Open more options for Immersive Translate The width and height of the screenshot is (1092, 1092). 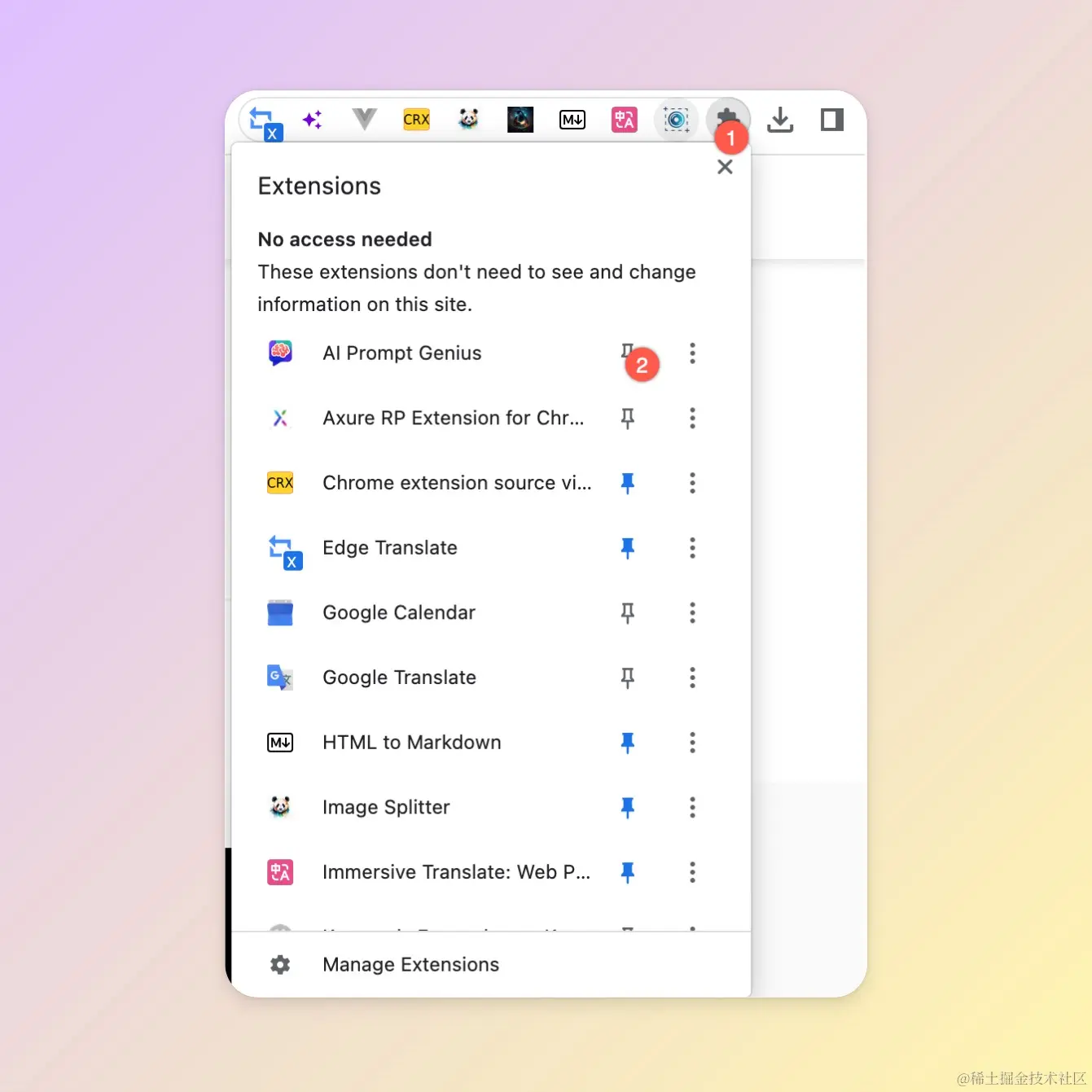pyautogui.click(x=692, y=872)
